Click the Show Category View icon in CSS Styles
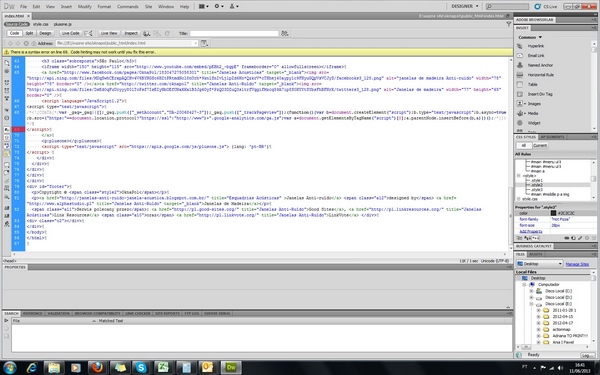The height and width of the screenshot is (375, 600). [520, 238]
